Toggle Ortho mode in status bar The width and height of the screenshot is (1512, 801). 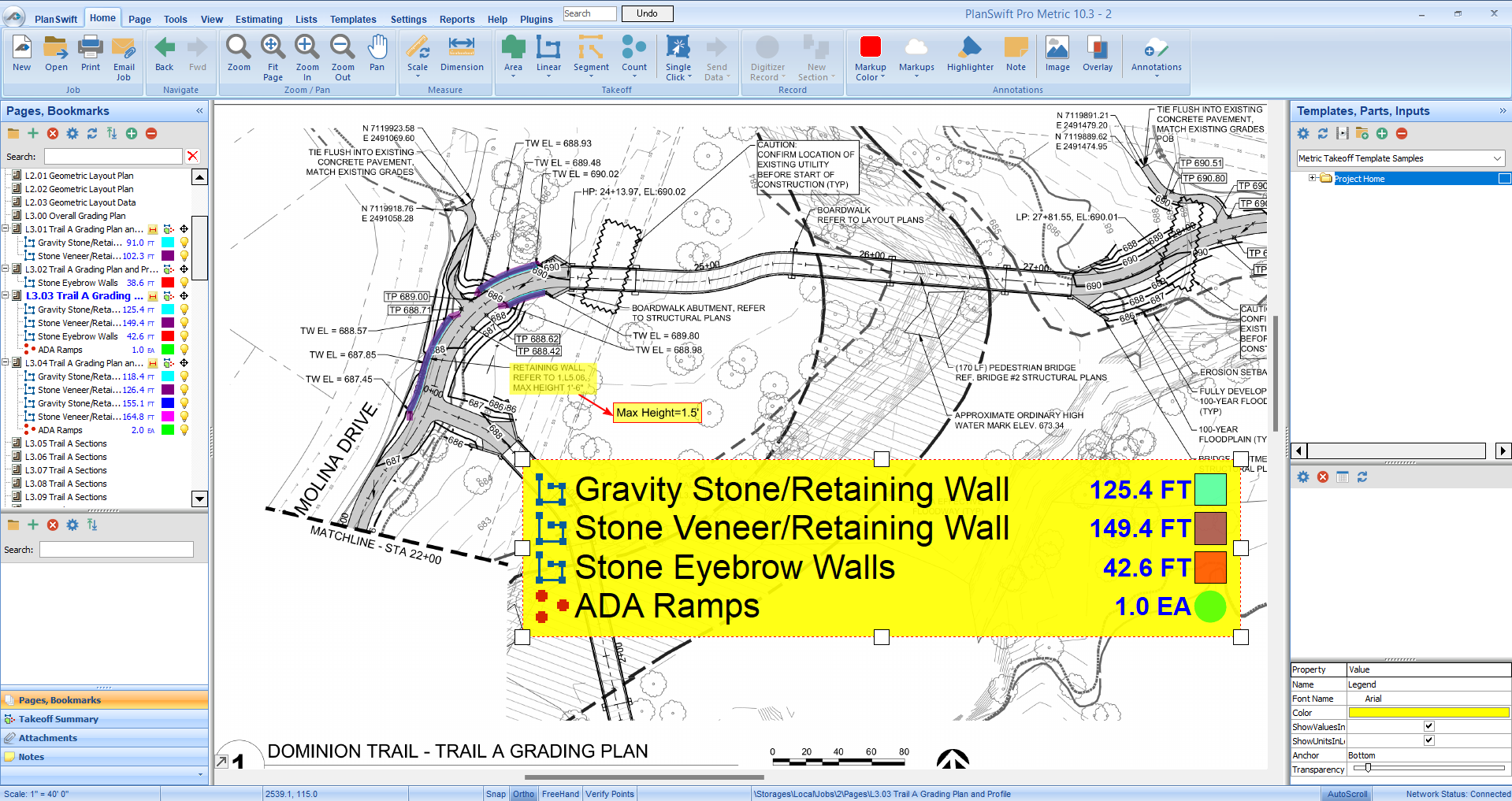(x=523, y=794)
